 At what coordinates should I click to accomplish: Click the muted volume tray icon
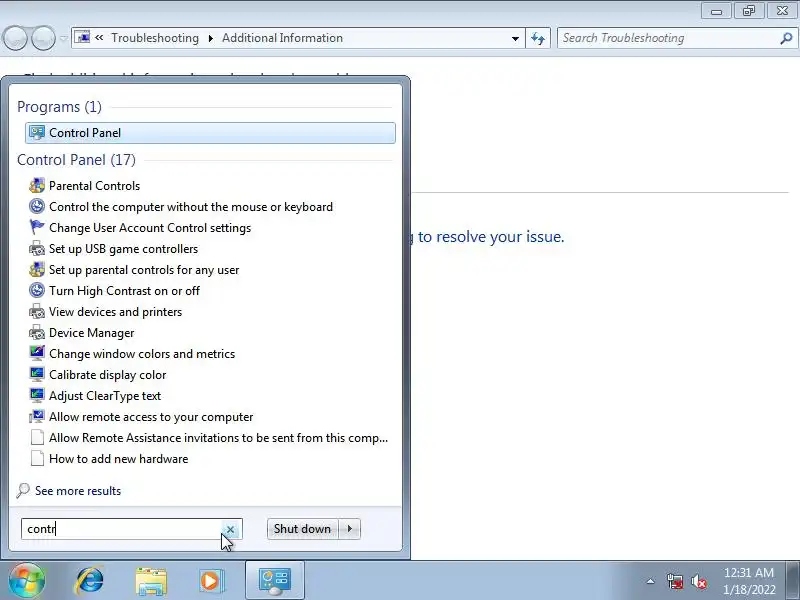click(699, 581)
